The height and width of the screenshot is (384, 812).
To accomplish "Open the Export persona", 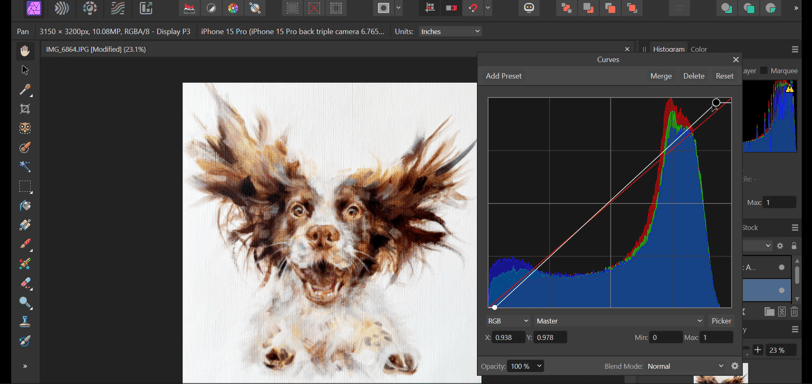I will [x=146, y=8].
